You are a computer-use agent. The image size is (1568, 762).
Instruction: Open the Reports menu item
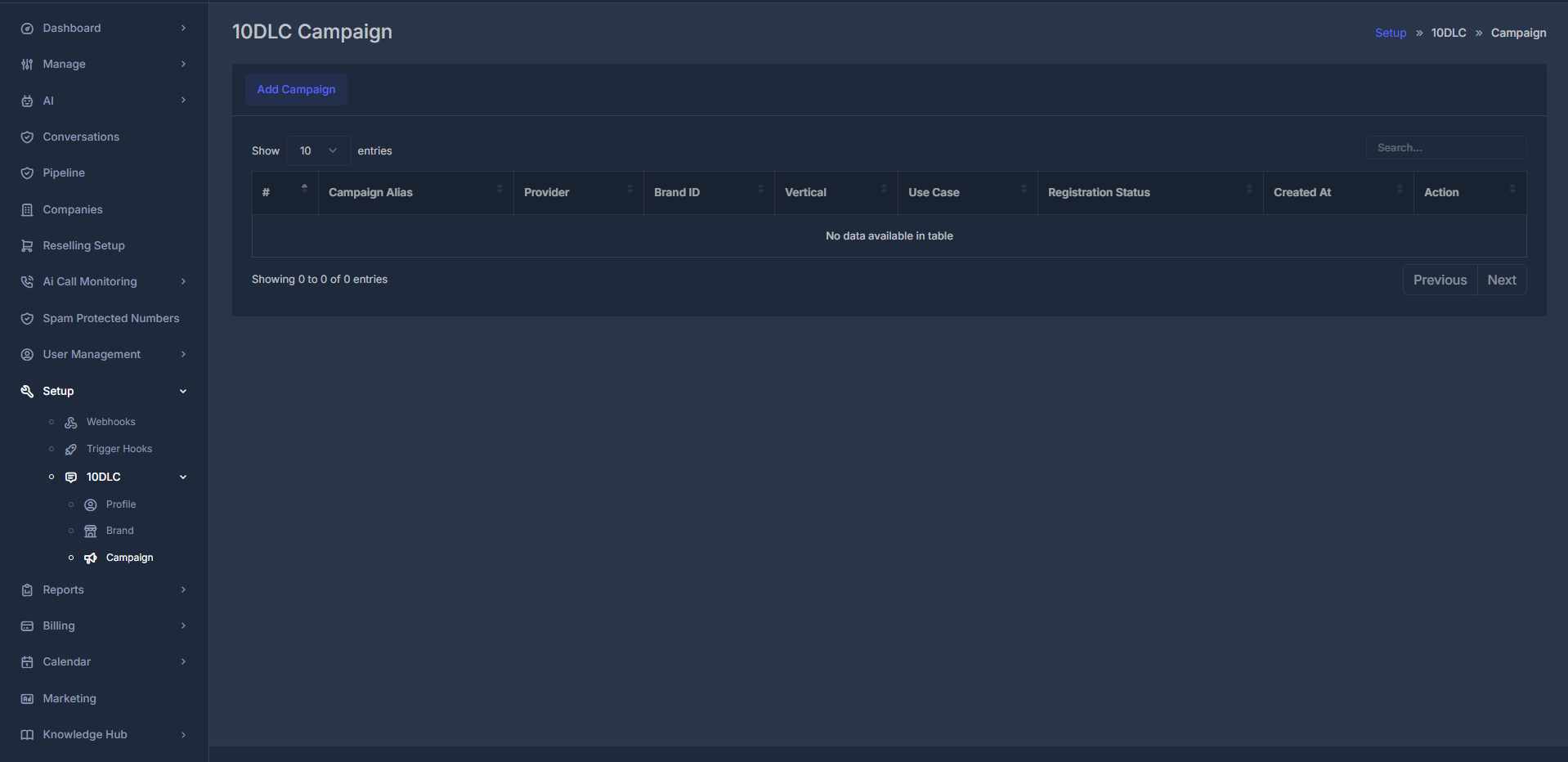(x=63, y=589)
